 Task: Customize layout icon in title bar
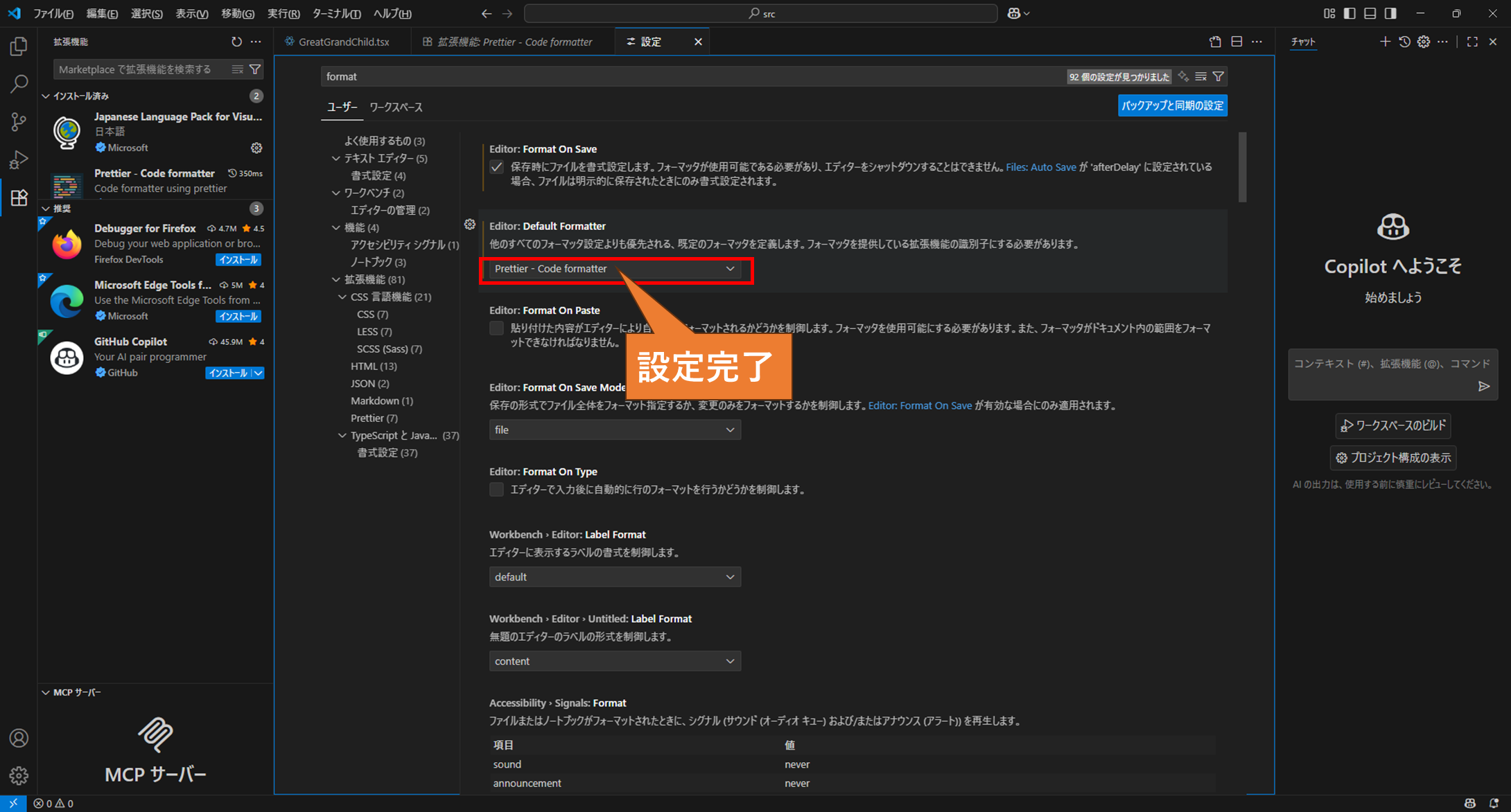[x=1329, y=13]
